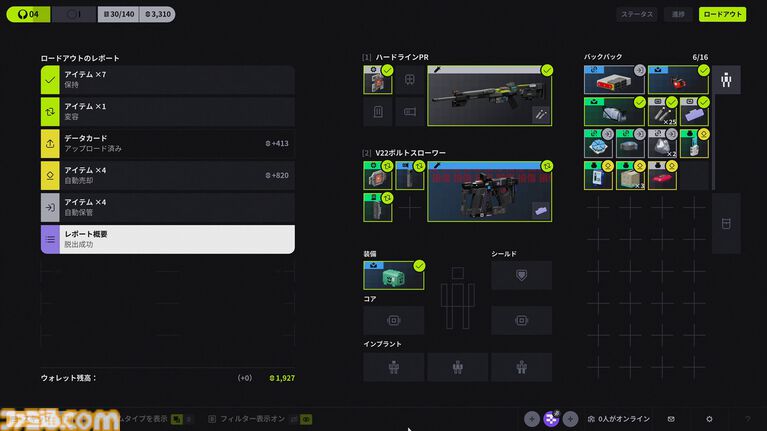Open the settings gear icon
The width and height of the screenshot is (767, 431).
coord(709,419)
